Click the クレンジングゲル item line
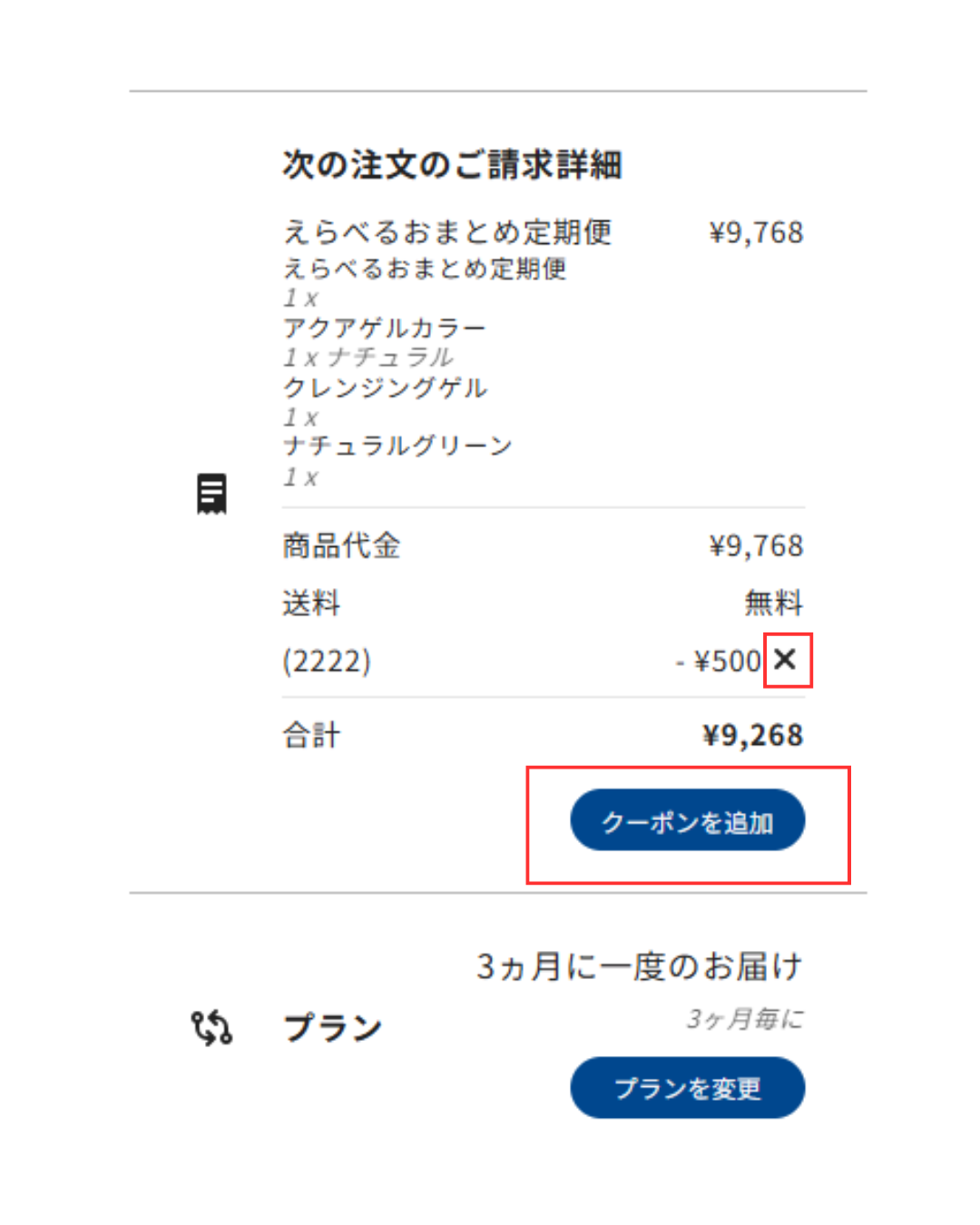This screenshot has height=1225, width=980. (x=386, y=387)
